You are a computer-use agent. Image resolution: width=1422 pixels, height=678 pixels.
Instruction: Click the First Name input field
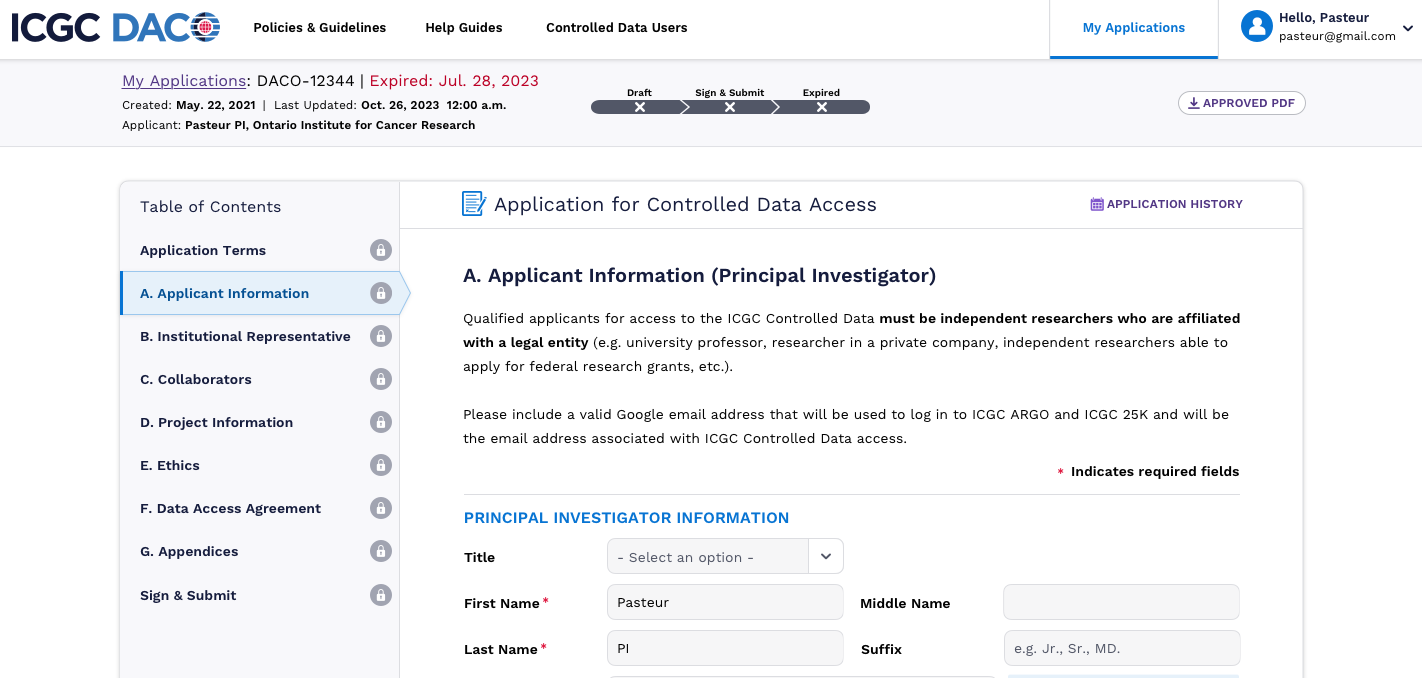(725, 603)
